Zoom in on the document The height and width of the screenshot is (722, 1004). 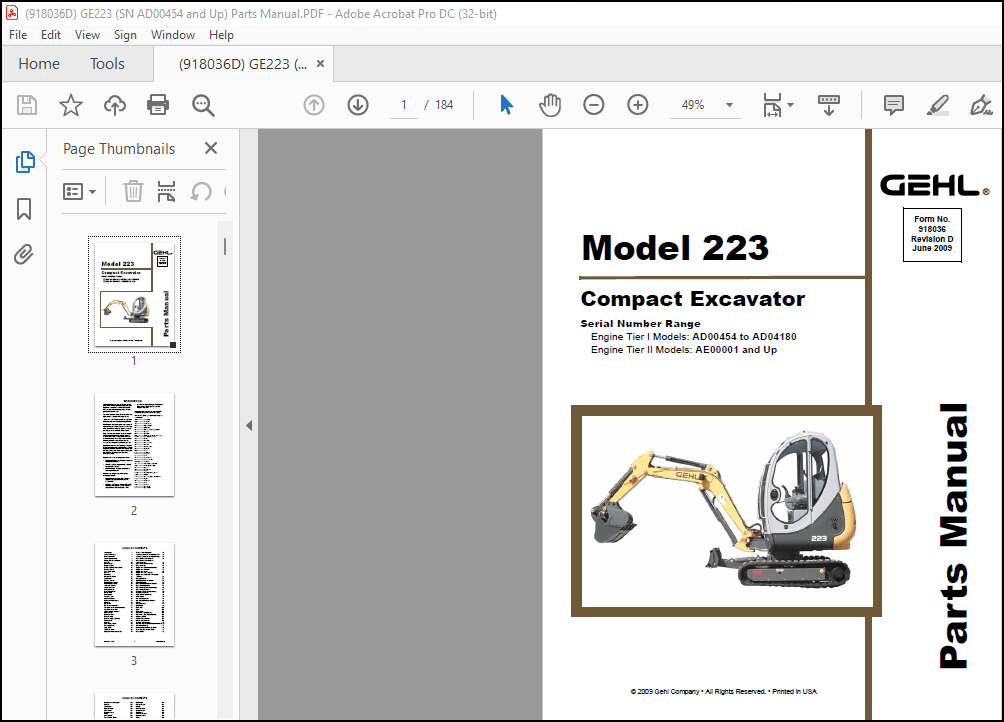pos(637,104)
